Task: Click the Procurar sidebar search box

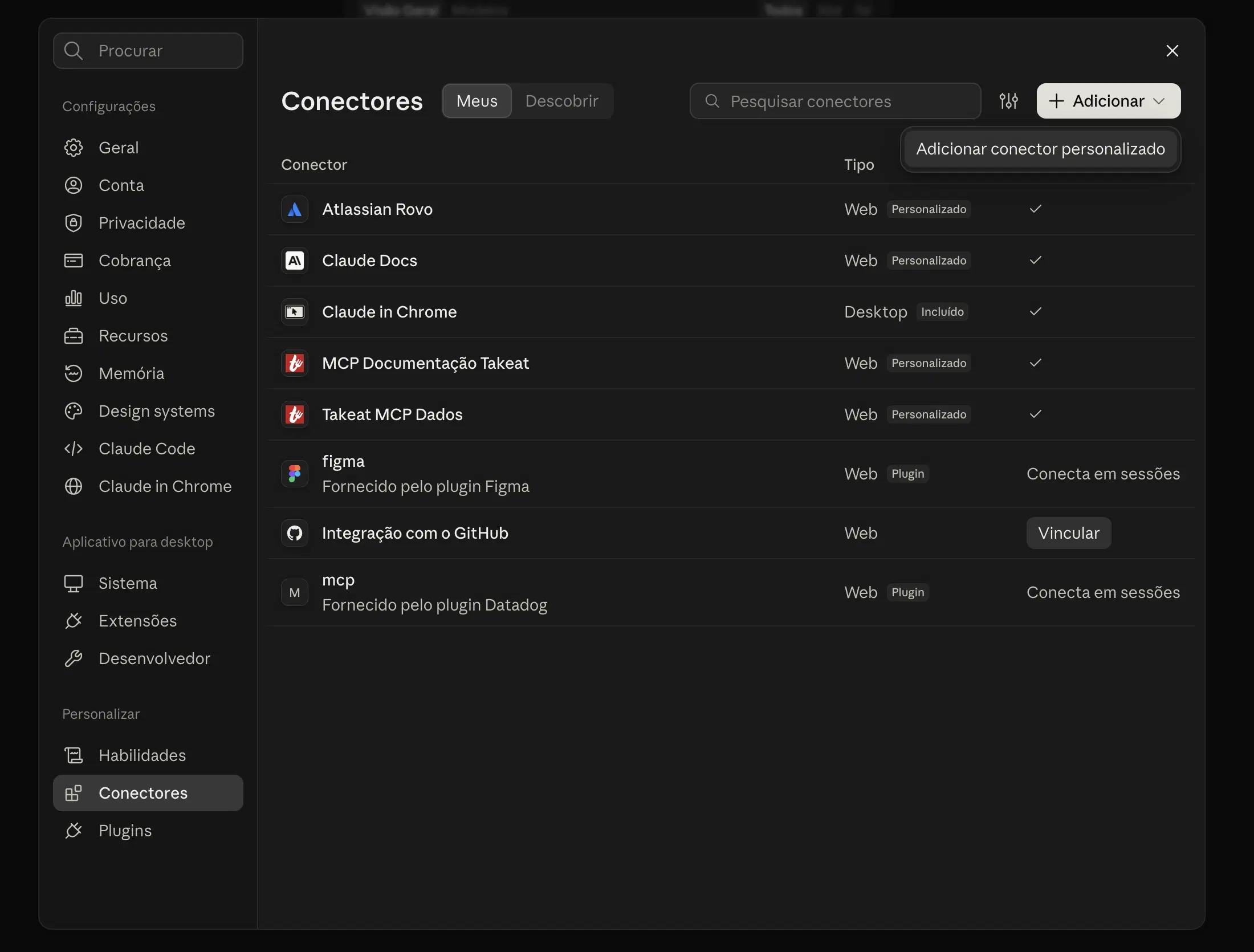Action: [x=148, y=51]
